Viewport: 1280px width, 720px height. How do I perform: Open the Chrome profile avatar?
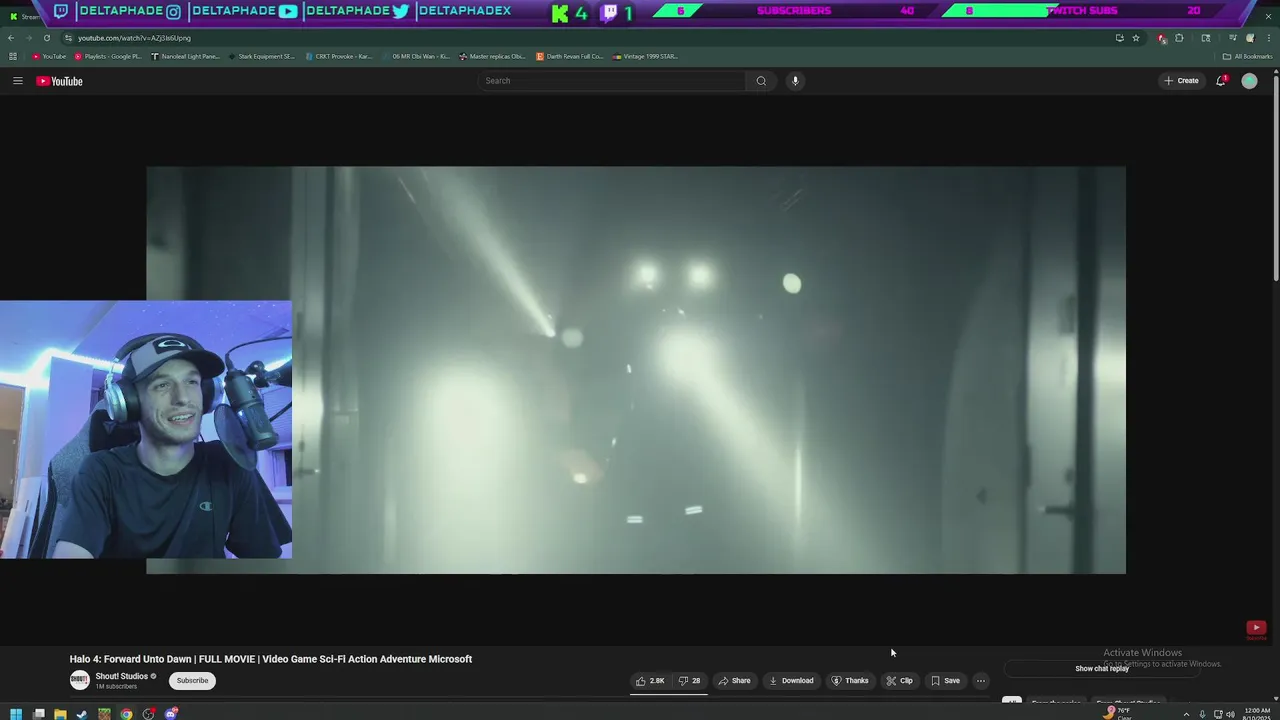(x=1250, y=38)
